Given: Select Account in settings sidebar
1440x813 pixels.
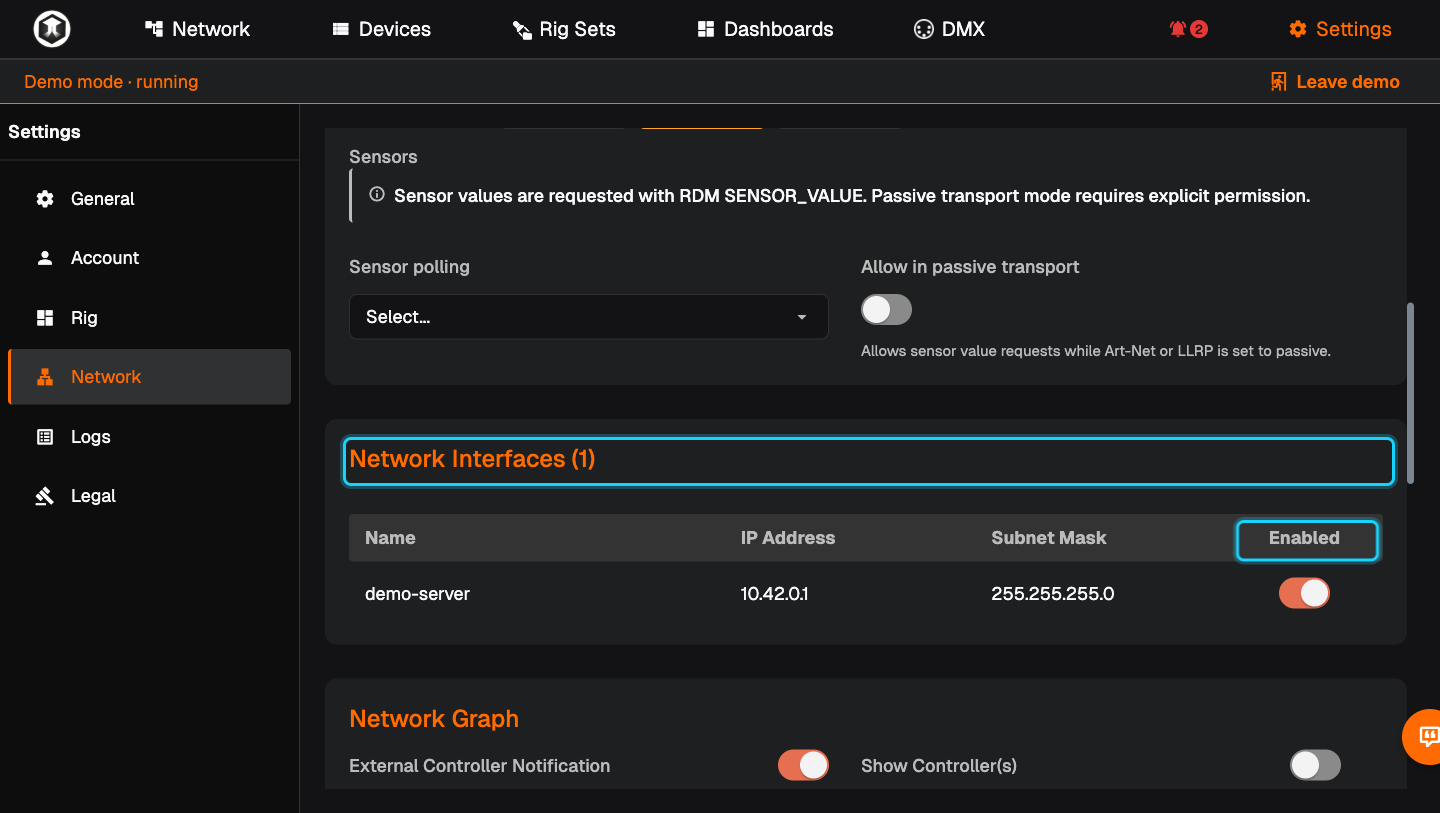Looking at the screenshot, I should pyautogui.click(x=149, y=258).
